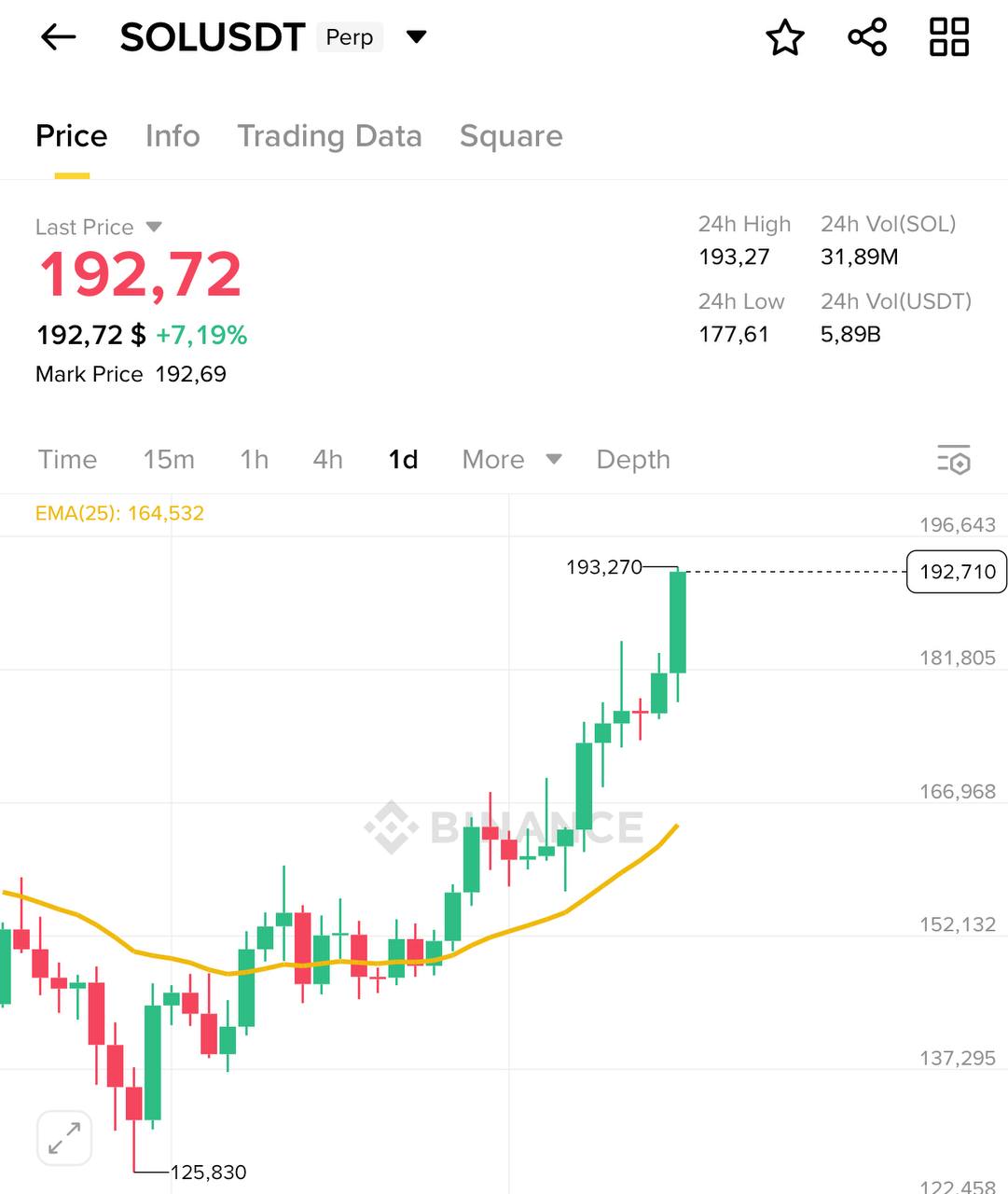The height and width of the screenshot is (1194, 1008).
Task: Open the Depth chart view
Action: (x=633, y=459)
